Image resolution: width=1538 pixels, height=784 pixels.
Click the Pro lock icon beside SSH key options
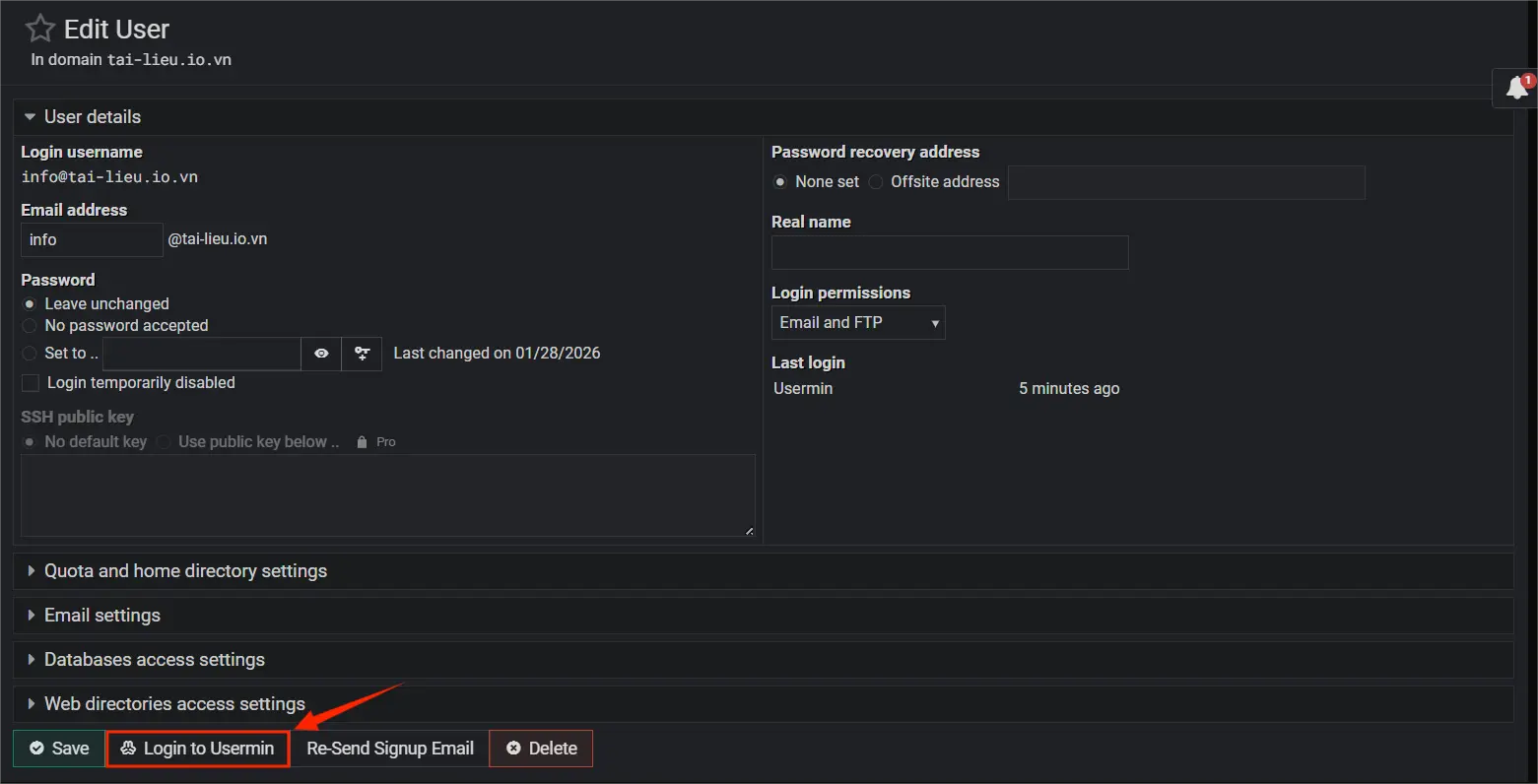361,441
